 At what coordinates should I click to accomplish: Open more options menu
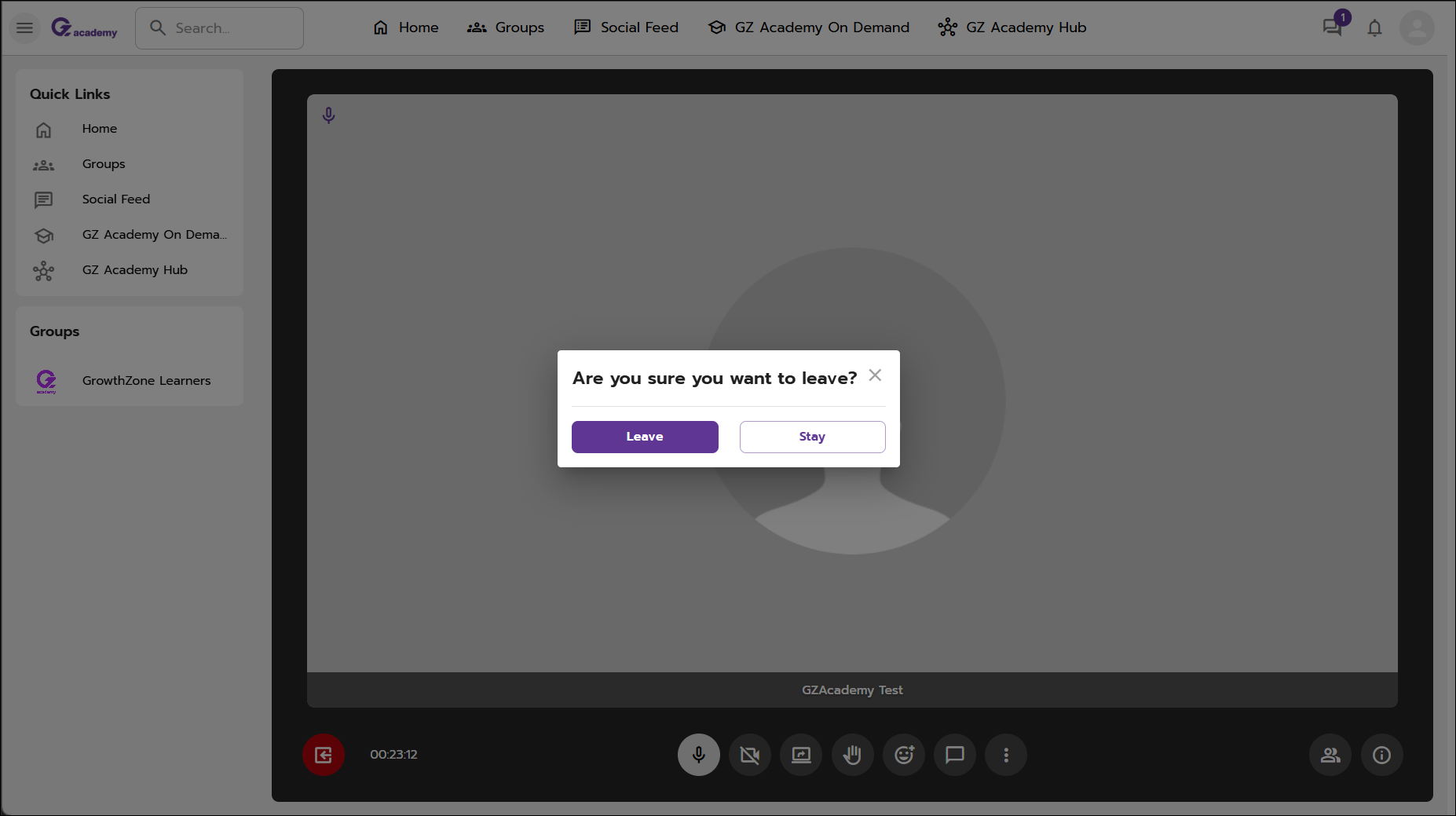[x=1006, y=755]
